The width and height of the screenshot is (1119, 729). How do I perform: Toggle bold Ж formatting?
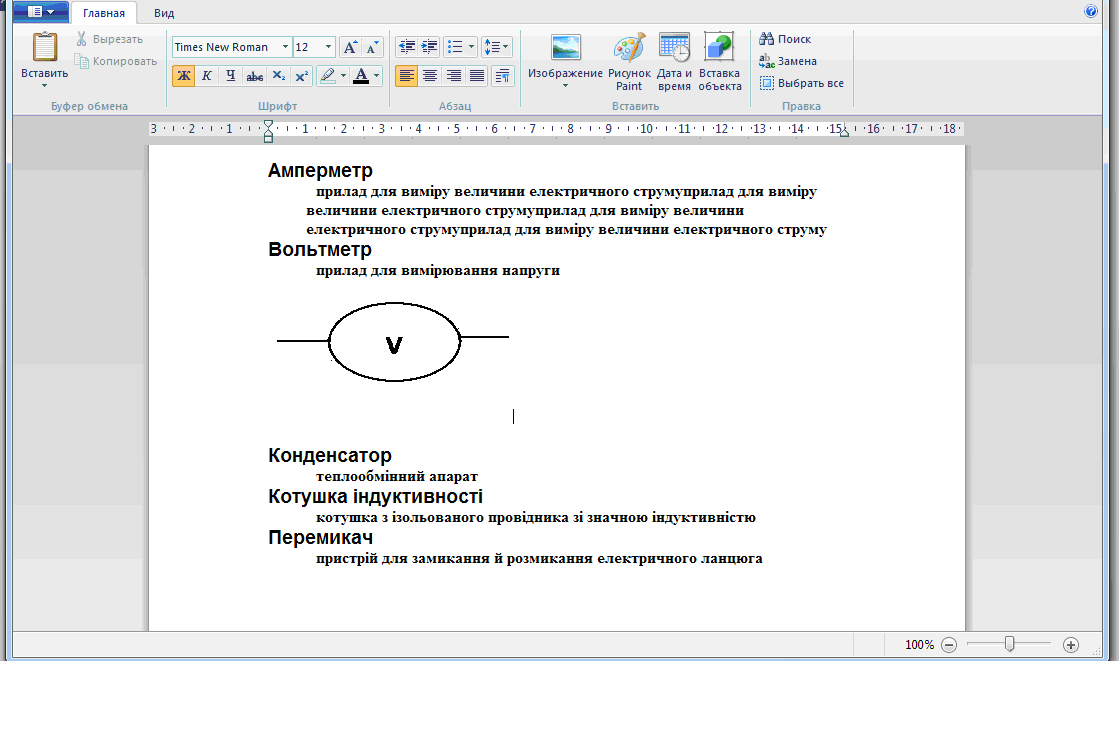183,76
